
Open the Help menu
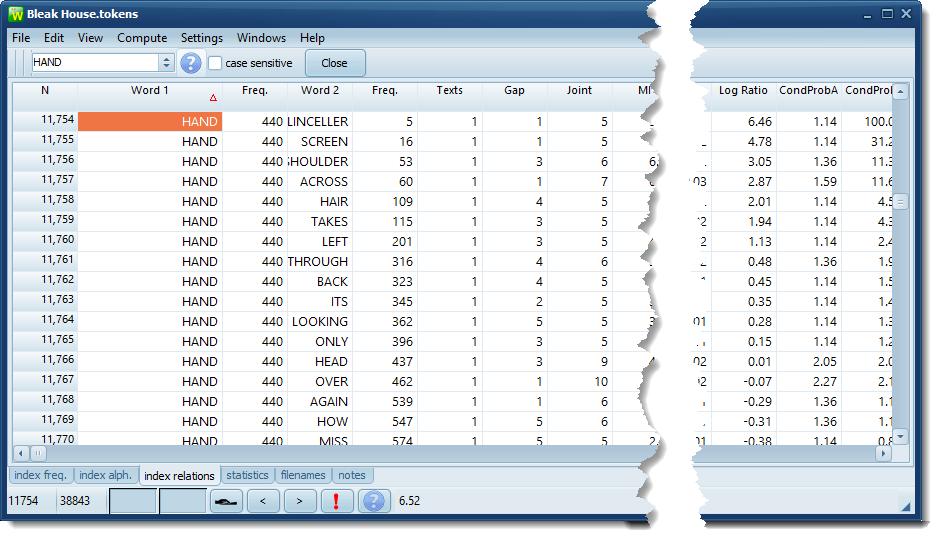pos(312,38)
